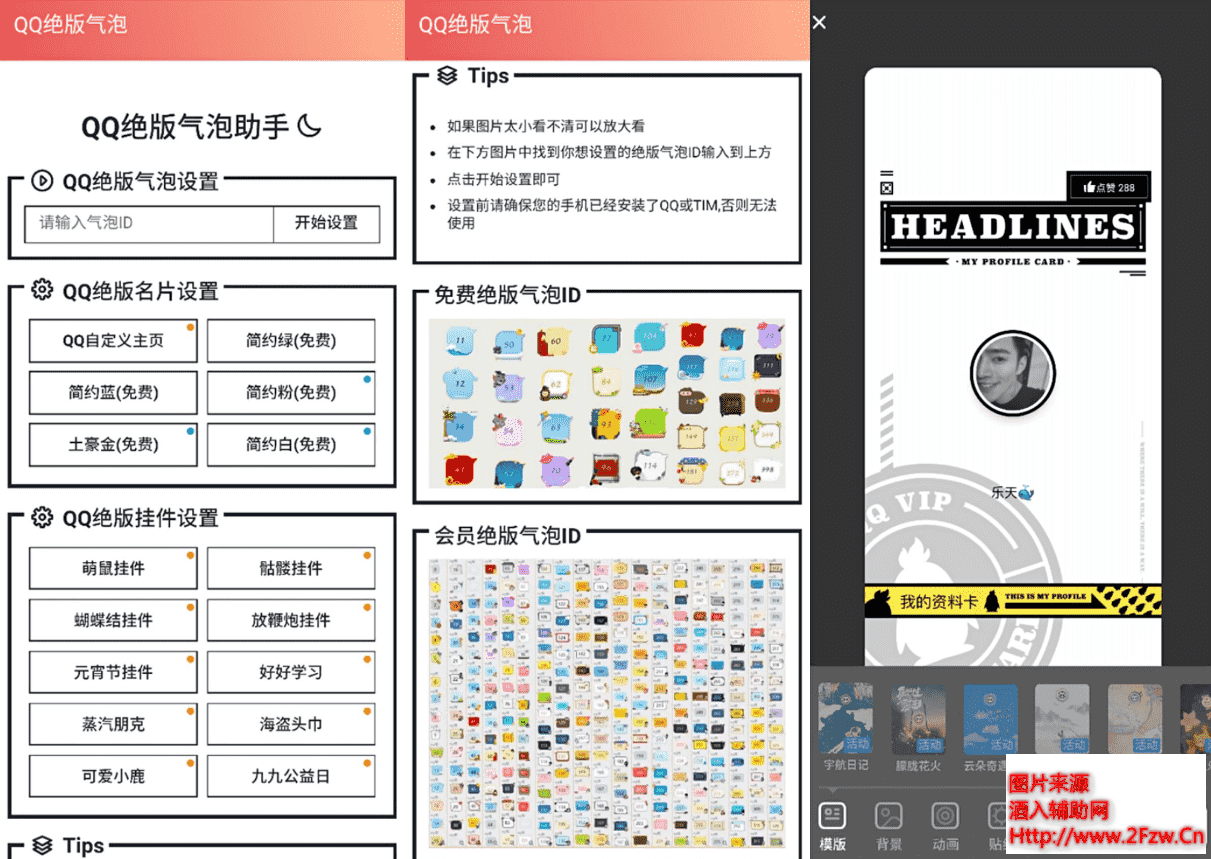Switch to the 背景 tab

[x=889, y=825]
